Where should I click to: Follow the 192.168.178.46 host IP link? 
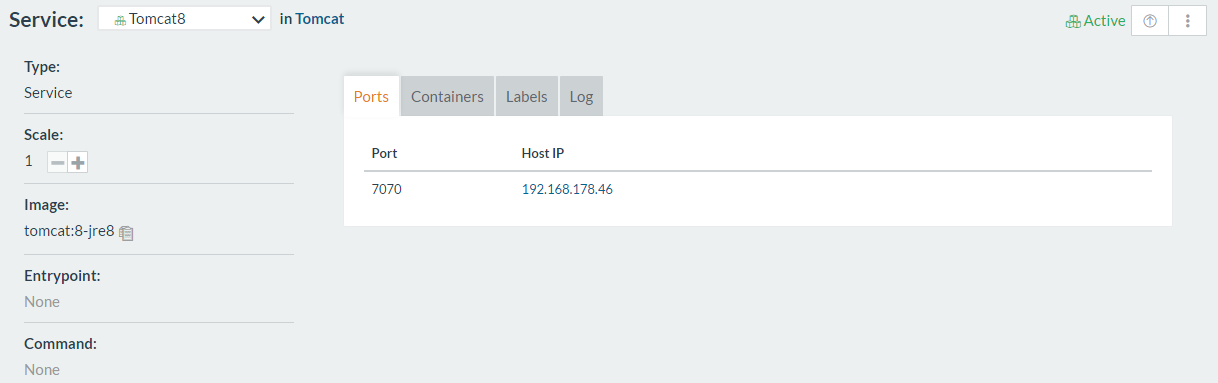click(x=567, y=188)
